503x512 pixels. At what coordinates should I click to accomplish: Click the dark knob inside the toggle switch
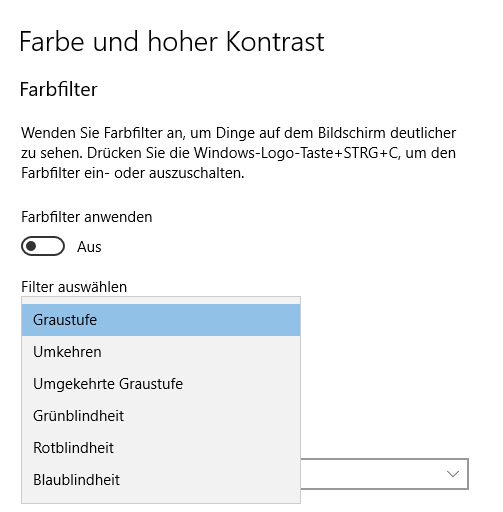click(31, 246)
